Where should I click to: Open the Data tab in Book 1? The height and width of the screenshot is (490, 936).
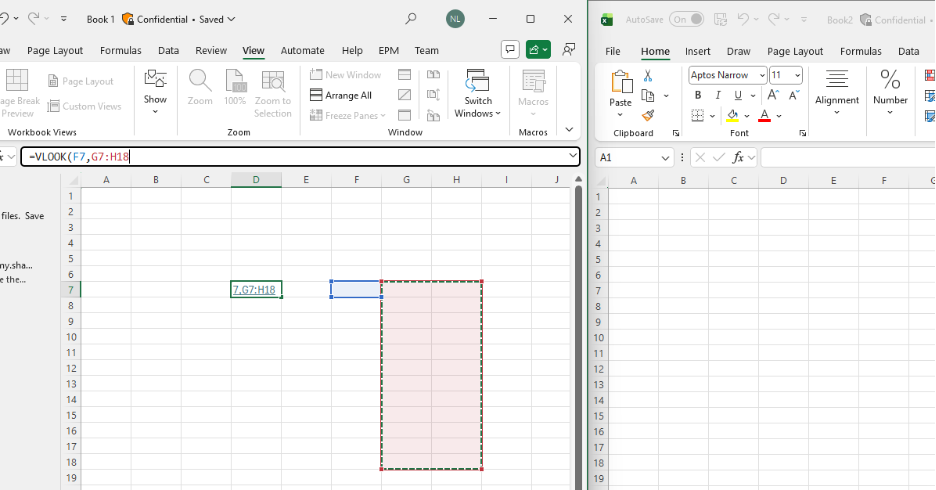pyautogui.click(x=168, y=51)
